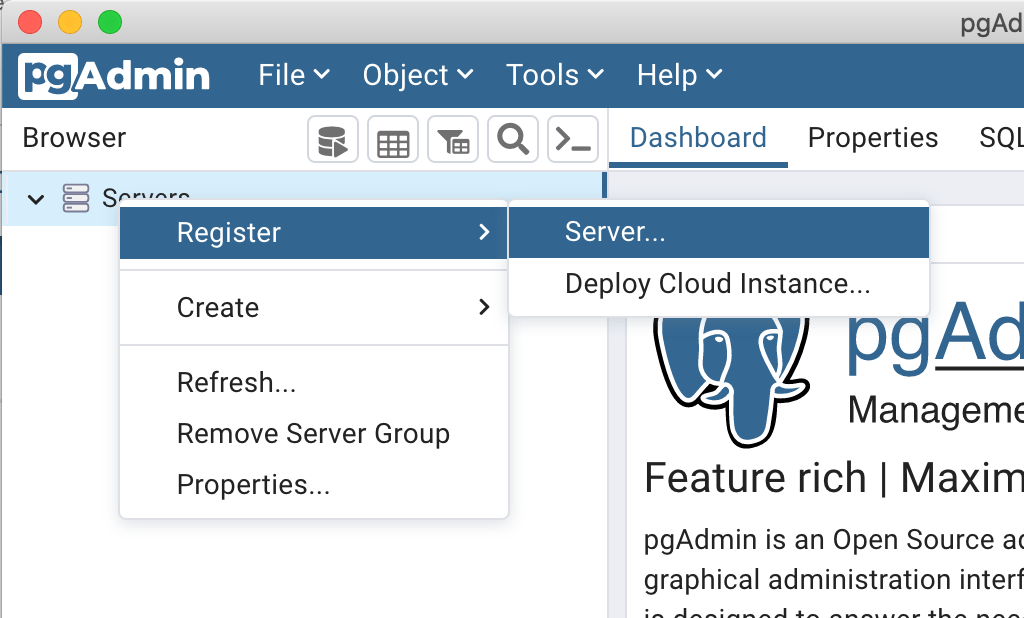Launch the PSQL Tool terminal icon
Viewport: 1024px width, 618px height.
tap(573, 140)
